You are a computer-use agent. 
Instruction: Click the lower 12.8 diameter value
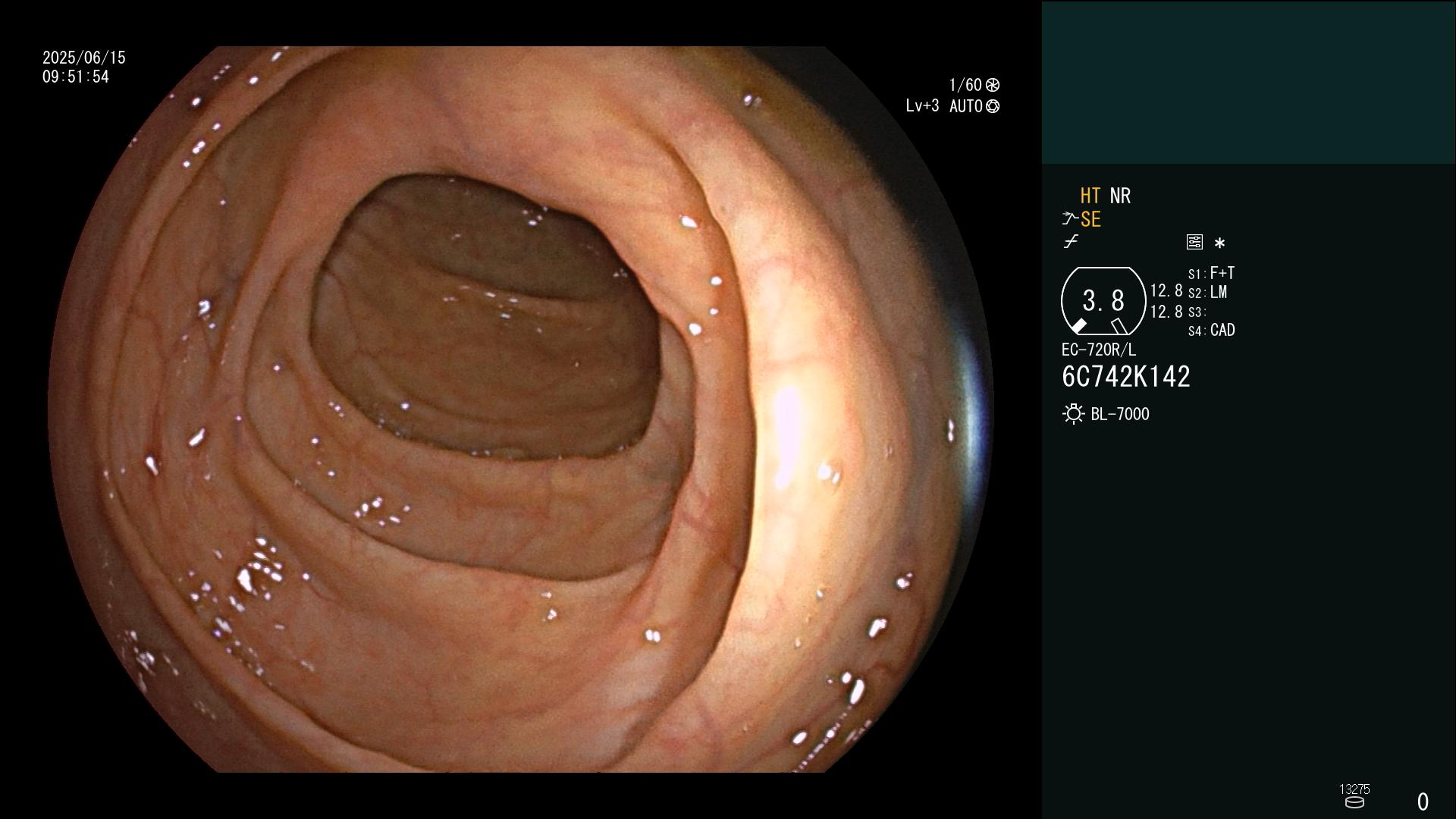[1166, 312]
